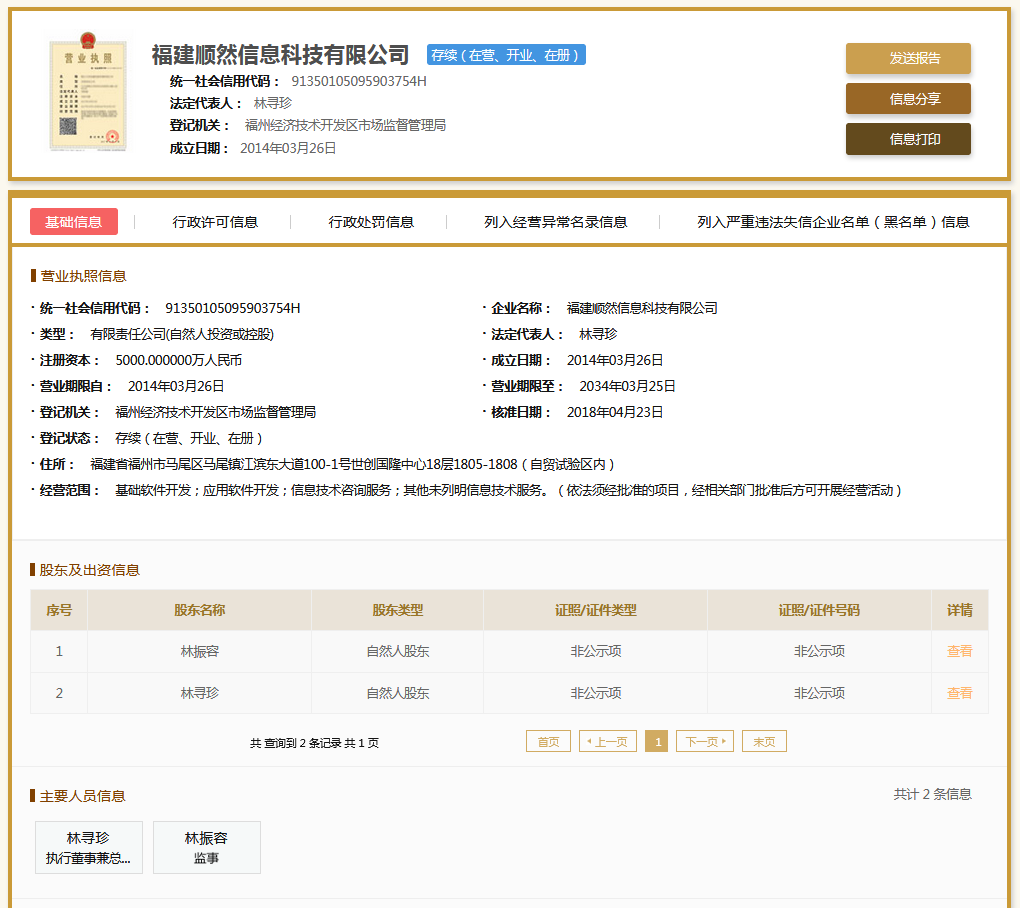The width and height of the screenshot is (1020, 908).
Task: Click the business license thumbnail image
Action: (x=88, y=95)
